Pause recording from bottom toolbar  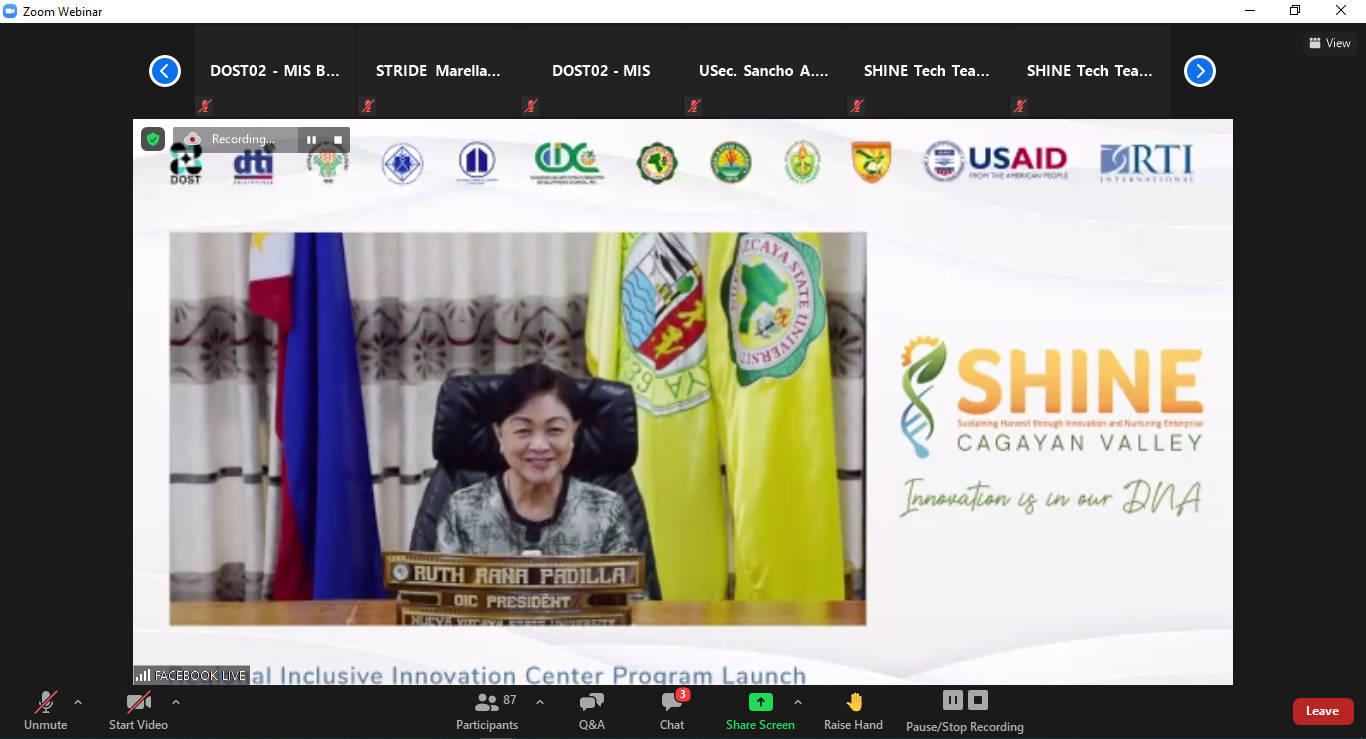[x=953, y=700]
